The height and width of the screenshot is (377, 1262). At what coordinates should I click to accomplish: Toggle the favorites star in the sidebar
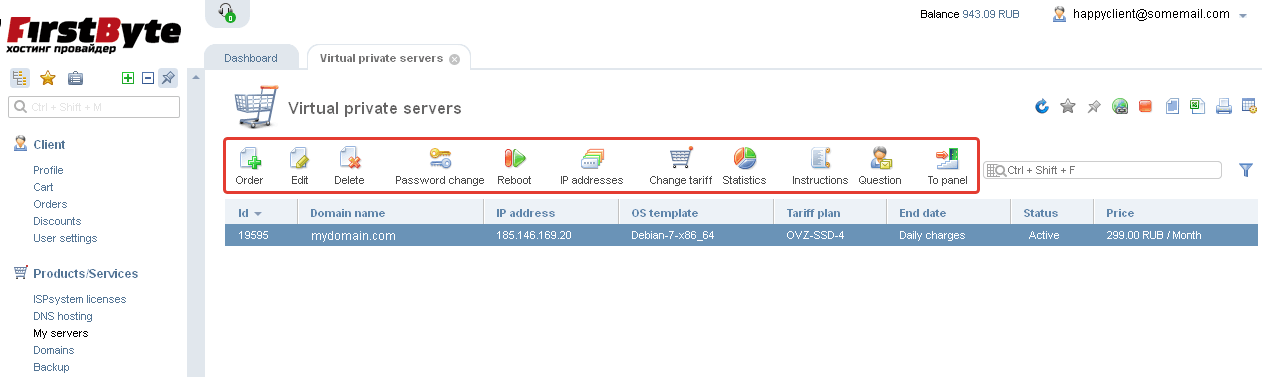click(47, 78)
